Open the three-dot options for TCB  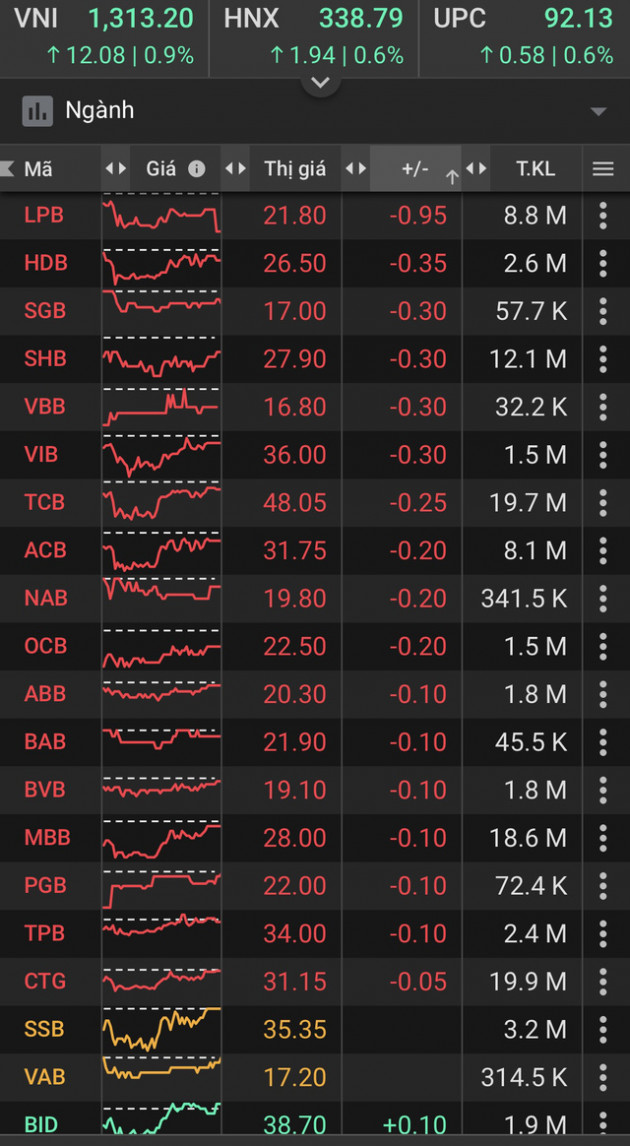coord(603,502)
